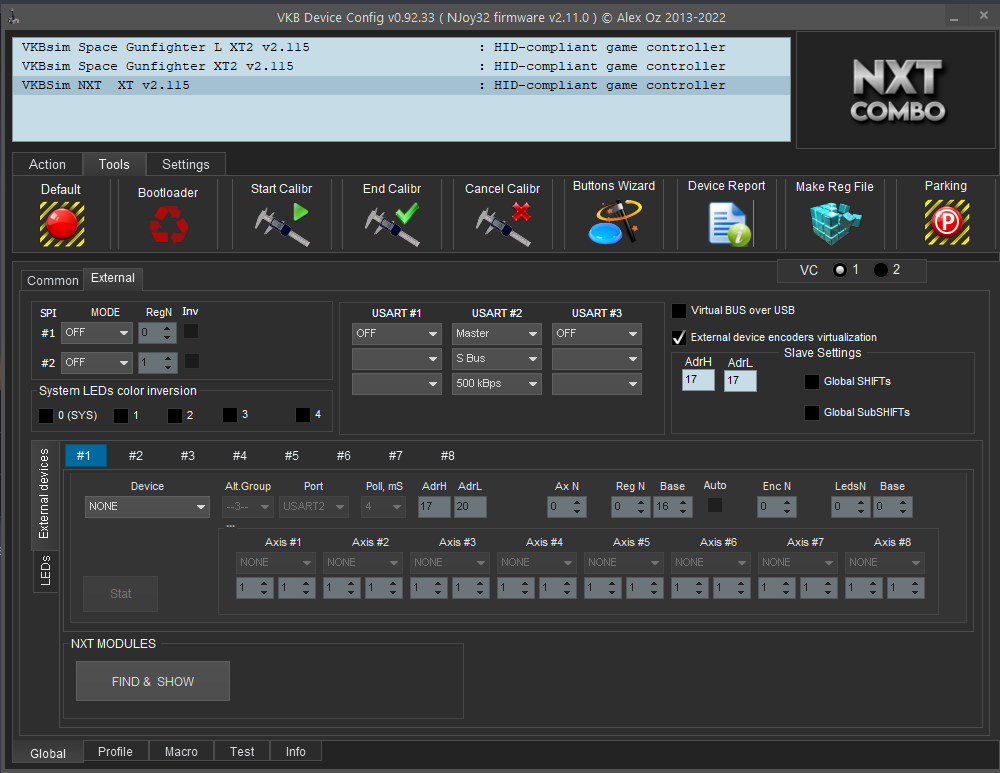The width and height of the screenshot is (1000, 773).
Task: Toggle External device encoders virtualization
Action: point(679,337)
